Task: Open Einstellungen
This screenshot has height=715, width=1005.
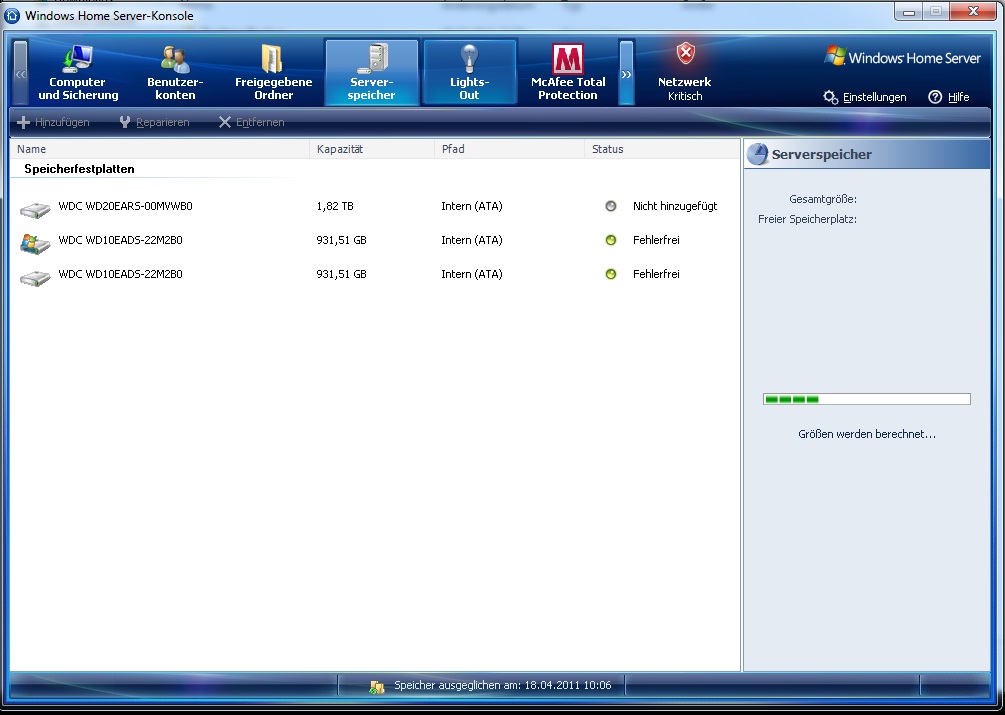Action: pos(865,97)
